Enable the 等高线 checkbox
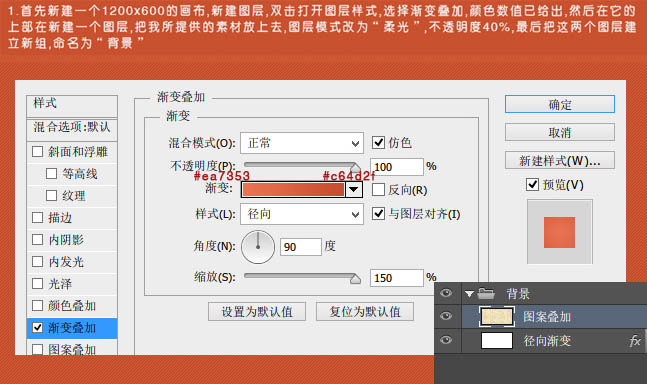This screenshot has width=647, height=384. click(x=52, y=174)
